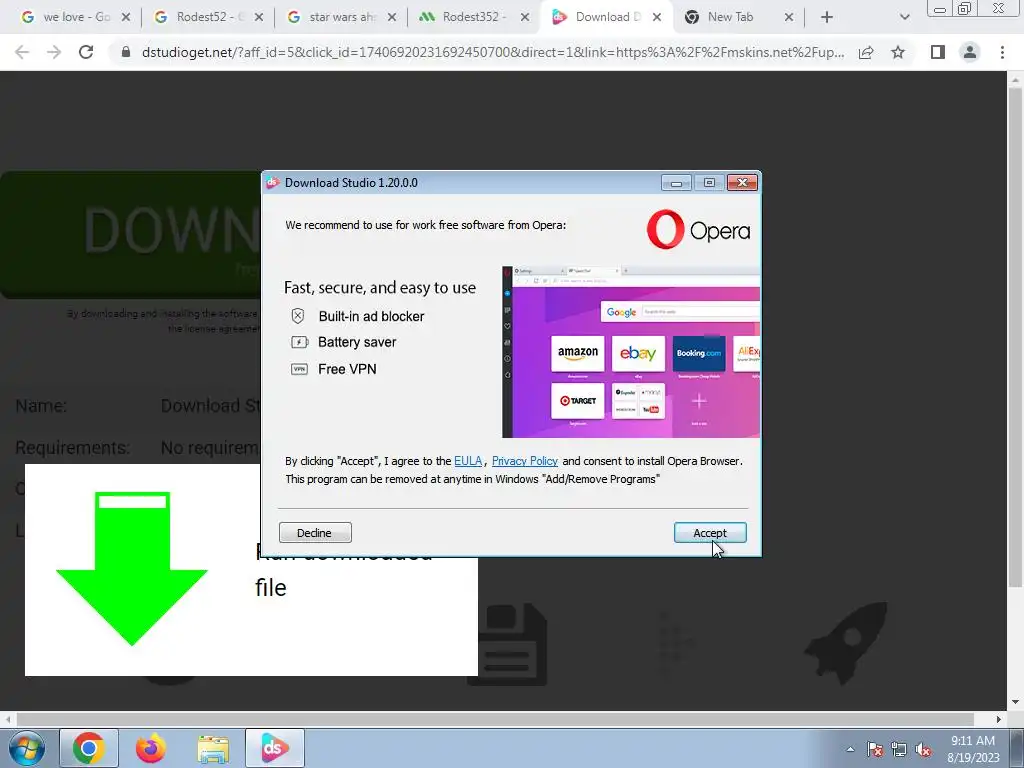Click the horizontal page scrollbar

(495, 719)
